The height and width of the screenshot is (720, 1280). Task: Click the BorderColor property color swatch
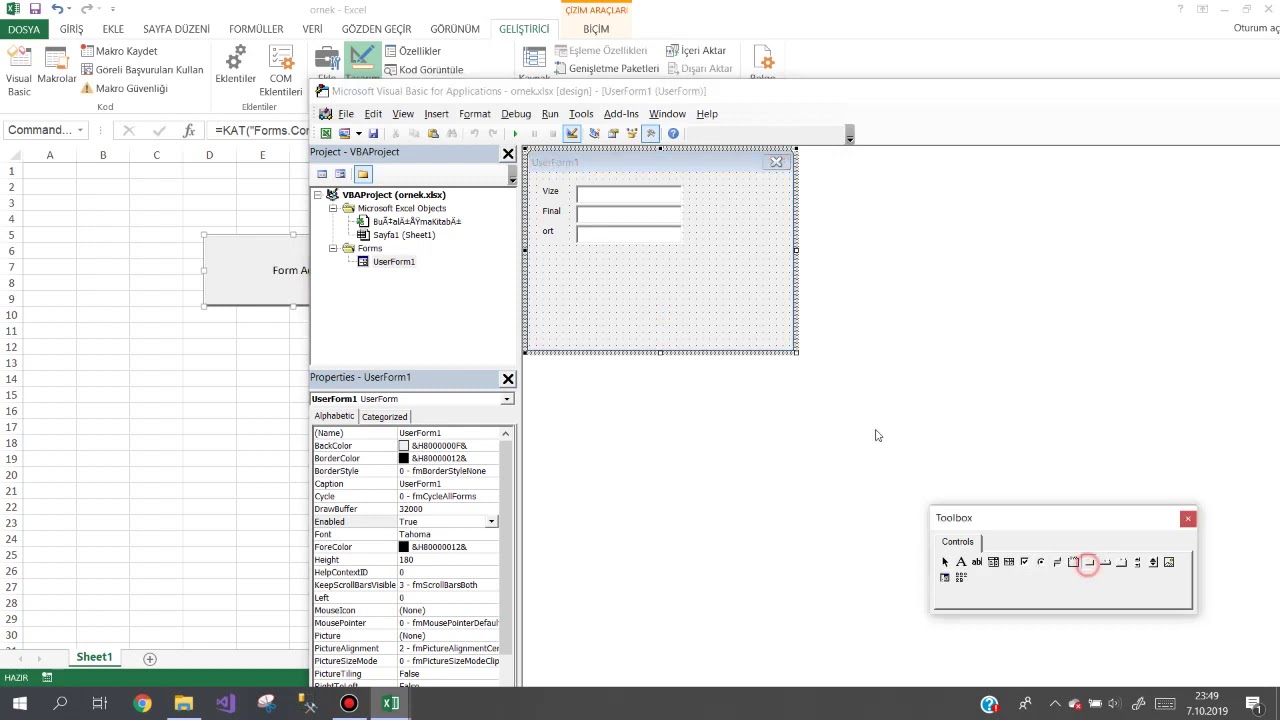[x=404, y=459]
